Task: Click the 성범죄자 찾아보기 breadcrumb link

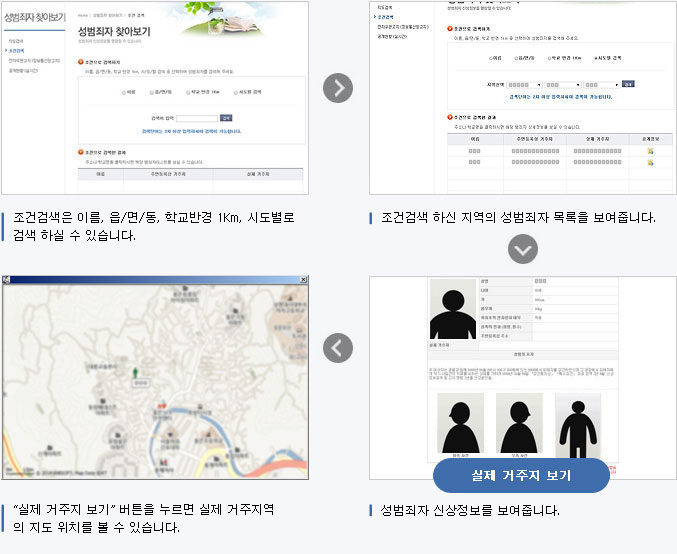Action: pos(108,16)
